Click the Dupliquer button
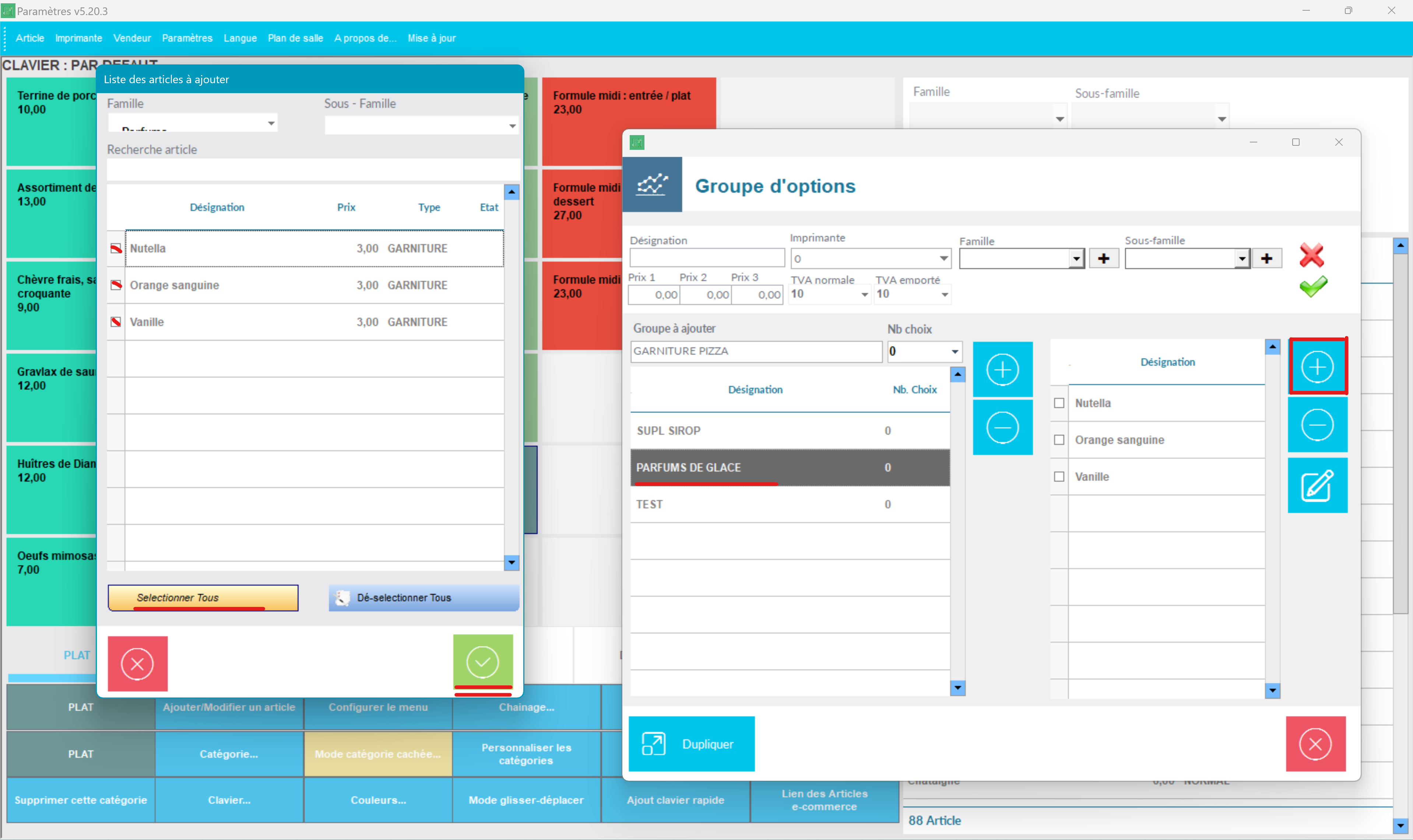1413x840 pixels. pyautogui.click(x=691, y=744)
